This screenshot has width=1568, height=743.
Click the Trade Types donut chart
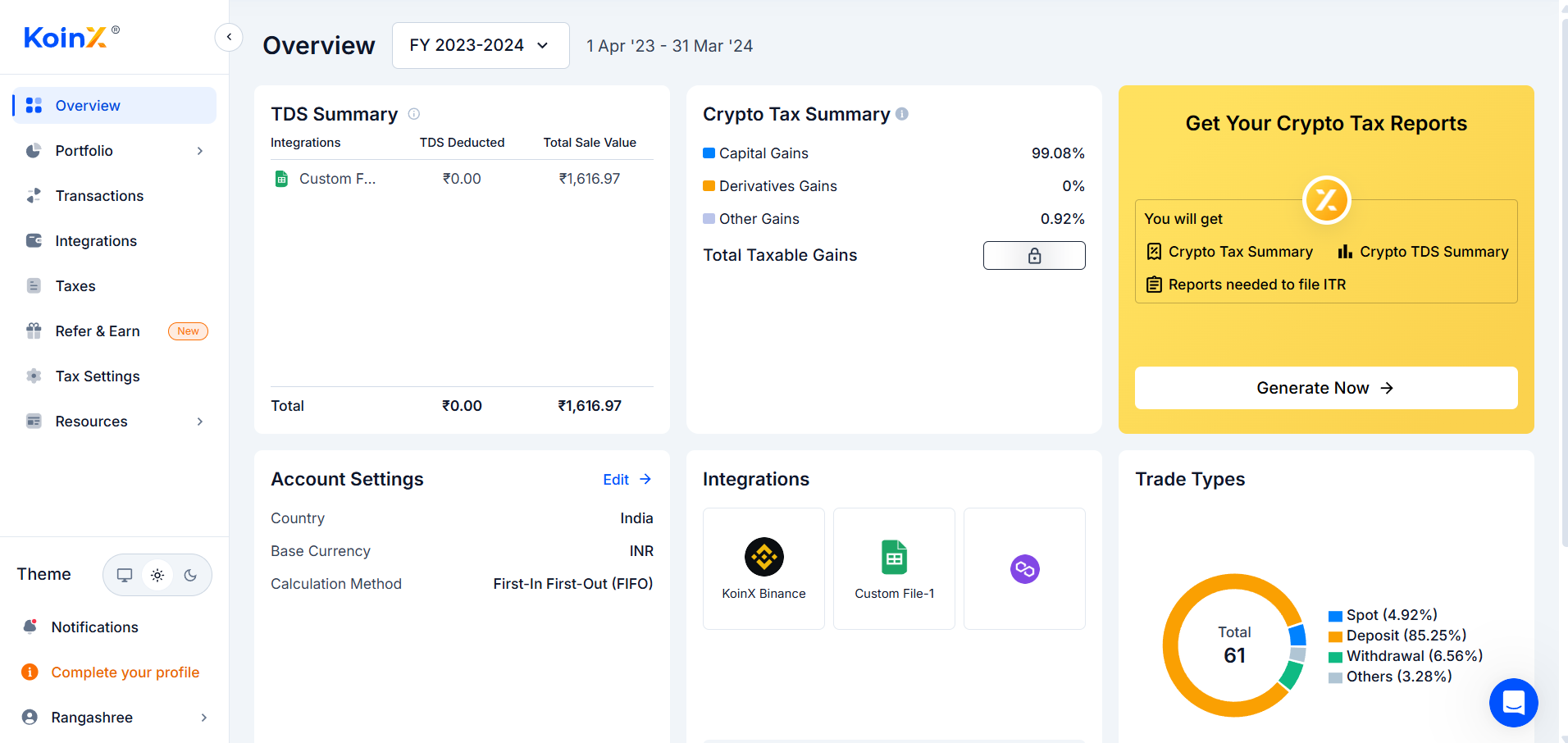coord(1234,645)
